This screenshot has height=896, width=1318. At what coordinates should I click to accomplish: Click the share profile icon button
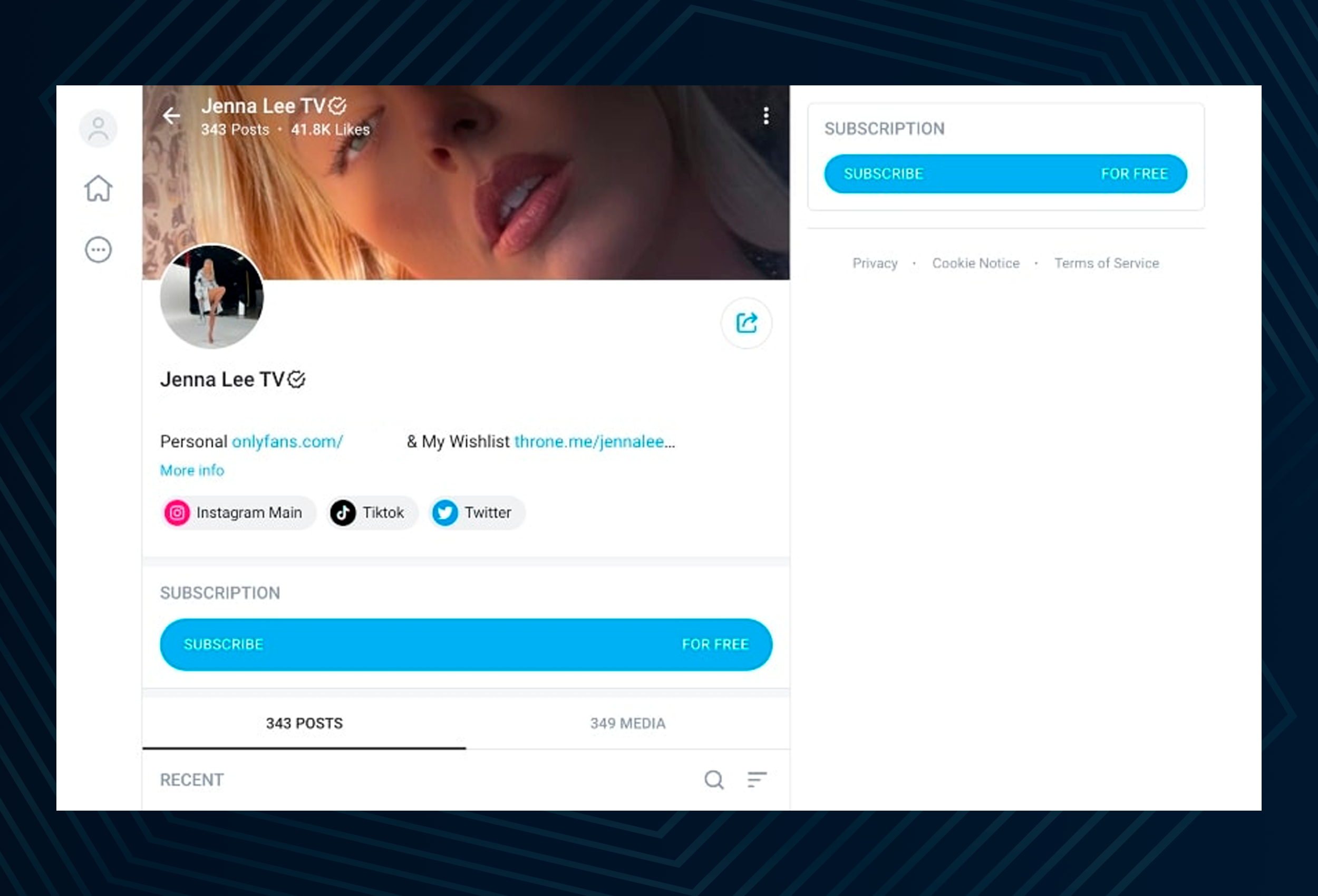(747, 323)
